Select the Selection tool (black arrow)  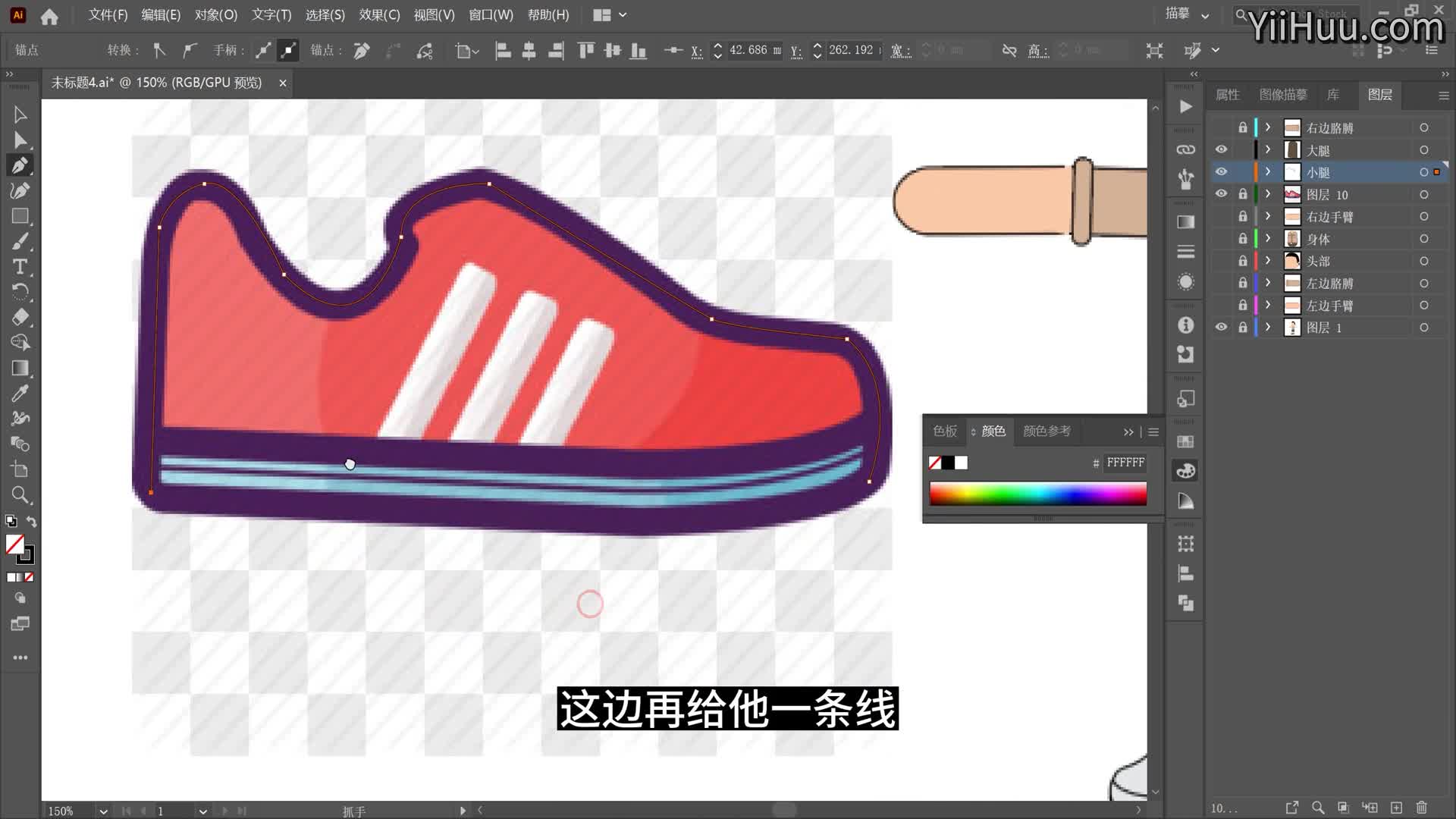click(x=20, y=115)
